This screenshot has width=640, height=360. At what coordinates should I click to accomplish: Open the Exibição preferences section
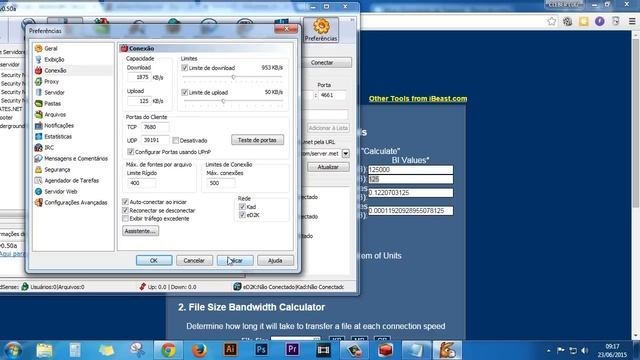pos(54,60)
